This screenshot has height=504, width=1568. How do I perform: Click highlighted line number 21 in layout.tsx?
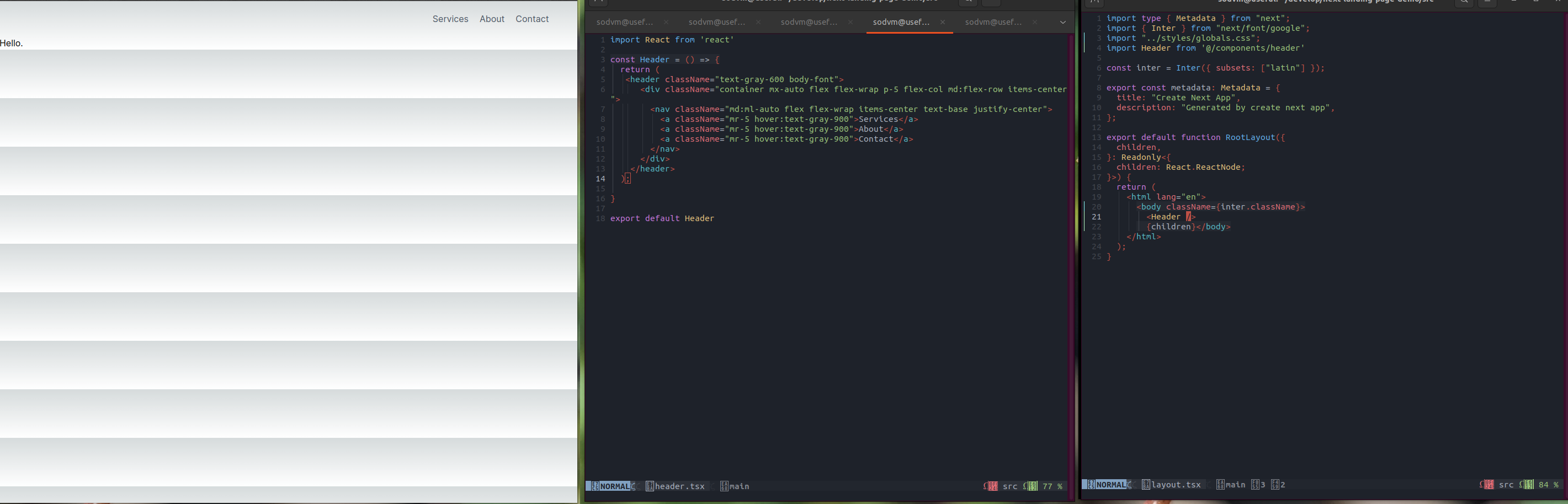click(1096, 217)
